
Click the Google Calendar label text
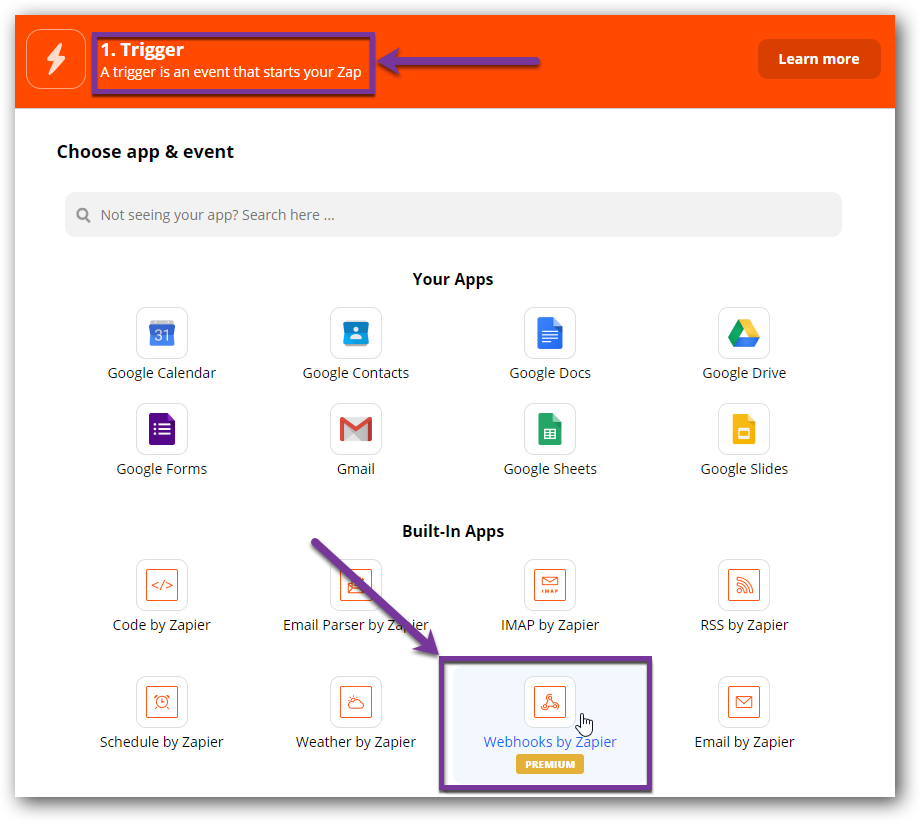[x=162, y=373]
